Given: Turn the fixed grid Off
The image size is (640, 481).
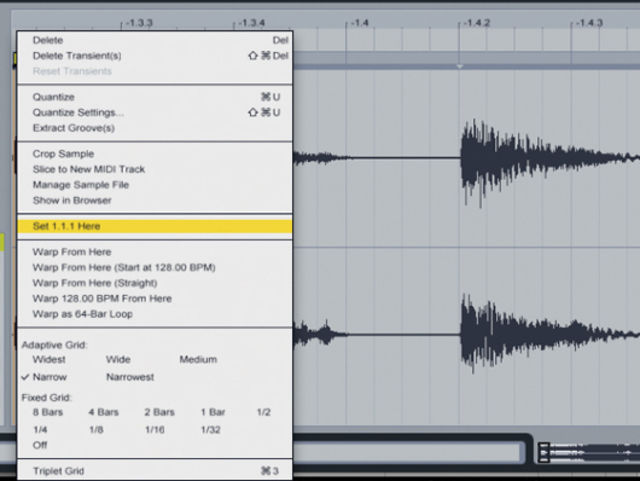Looking at the screenshot, I should tap(40, 445).
